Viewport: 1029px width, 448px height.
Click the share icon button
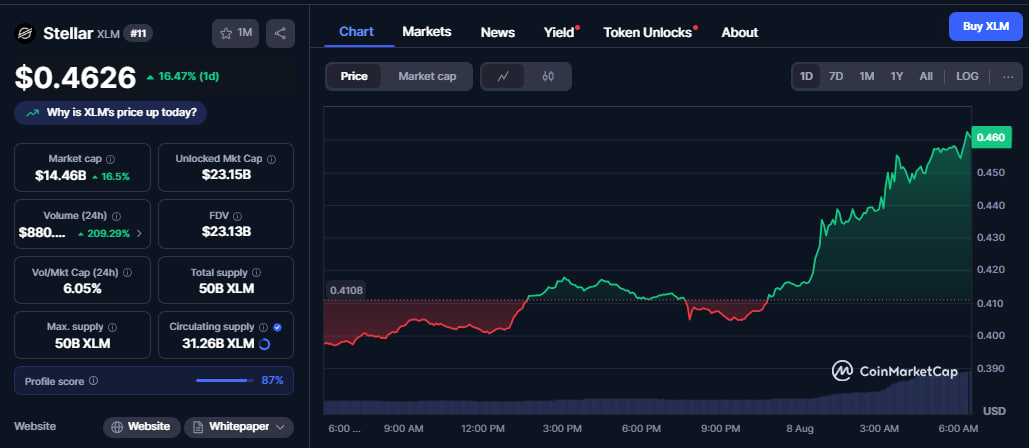tap(279, 33)
